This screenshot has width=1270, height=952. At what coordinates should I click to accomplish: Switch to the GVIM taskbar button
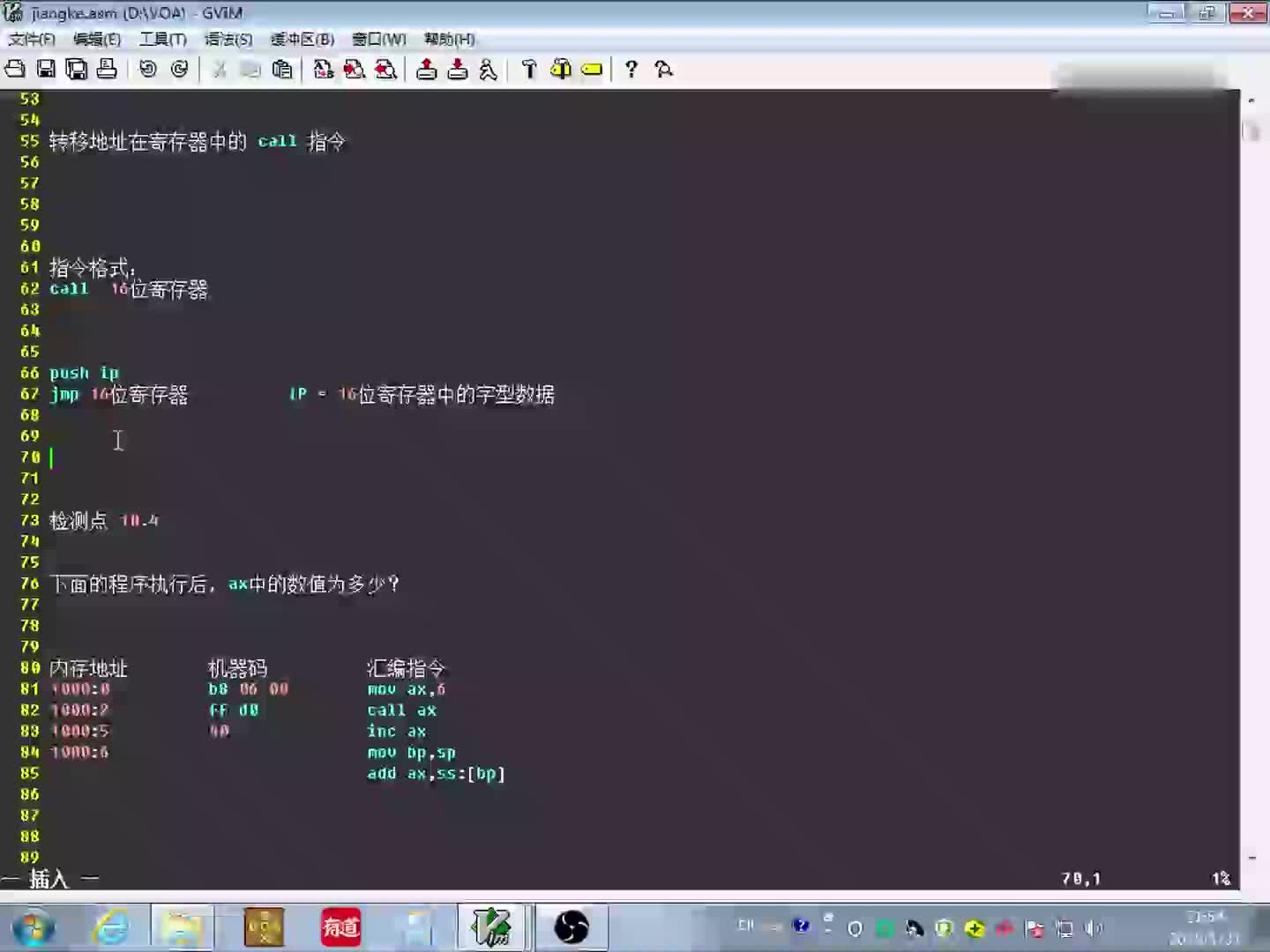click(x=492, y=927)
